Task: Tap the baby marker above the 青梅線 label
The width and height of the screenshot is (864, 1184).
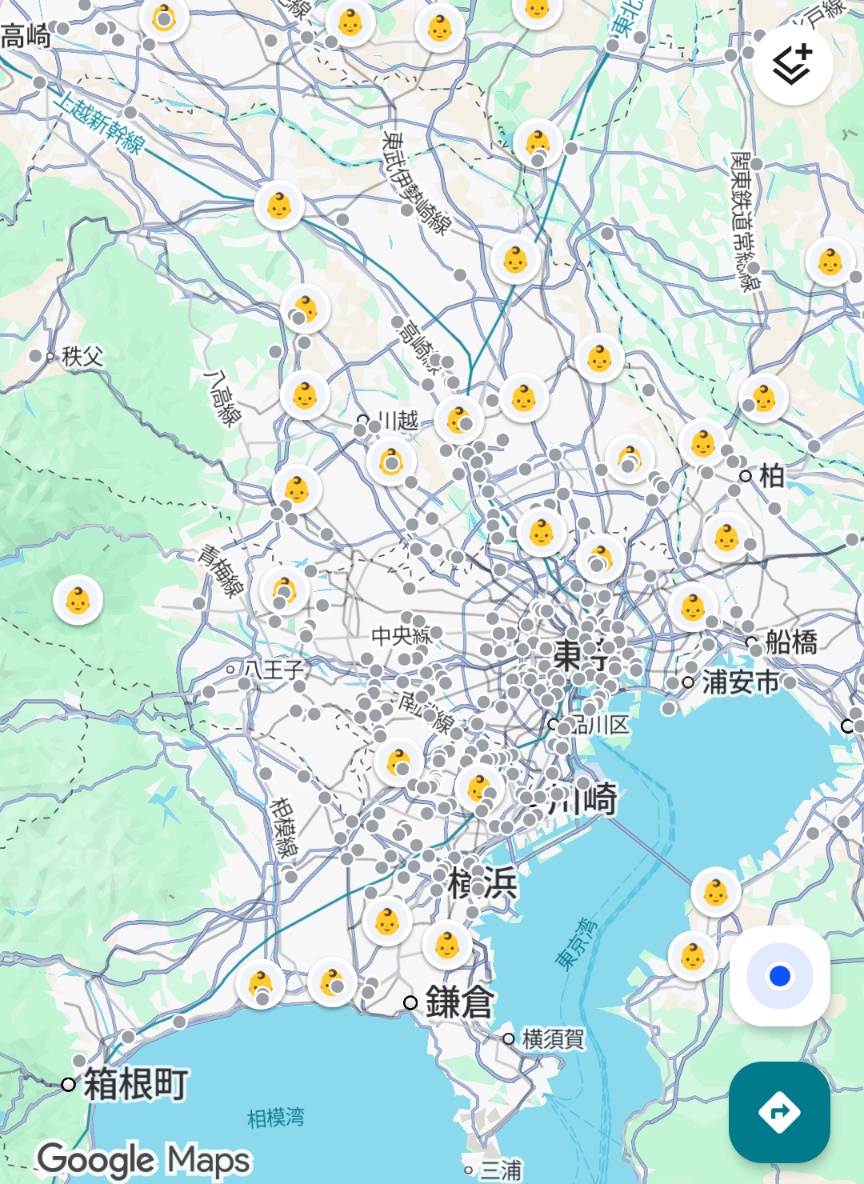Action: point(296,489)
